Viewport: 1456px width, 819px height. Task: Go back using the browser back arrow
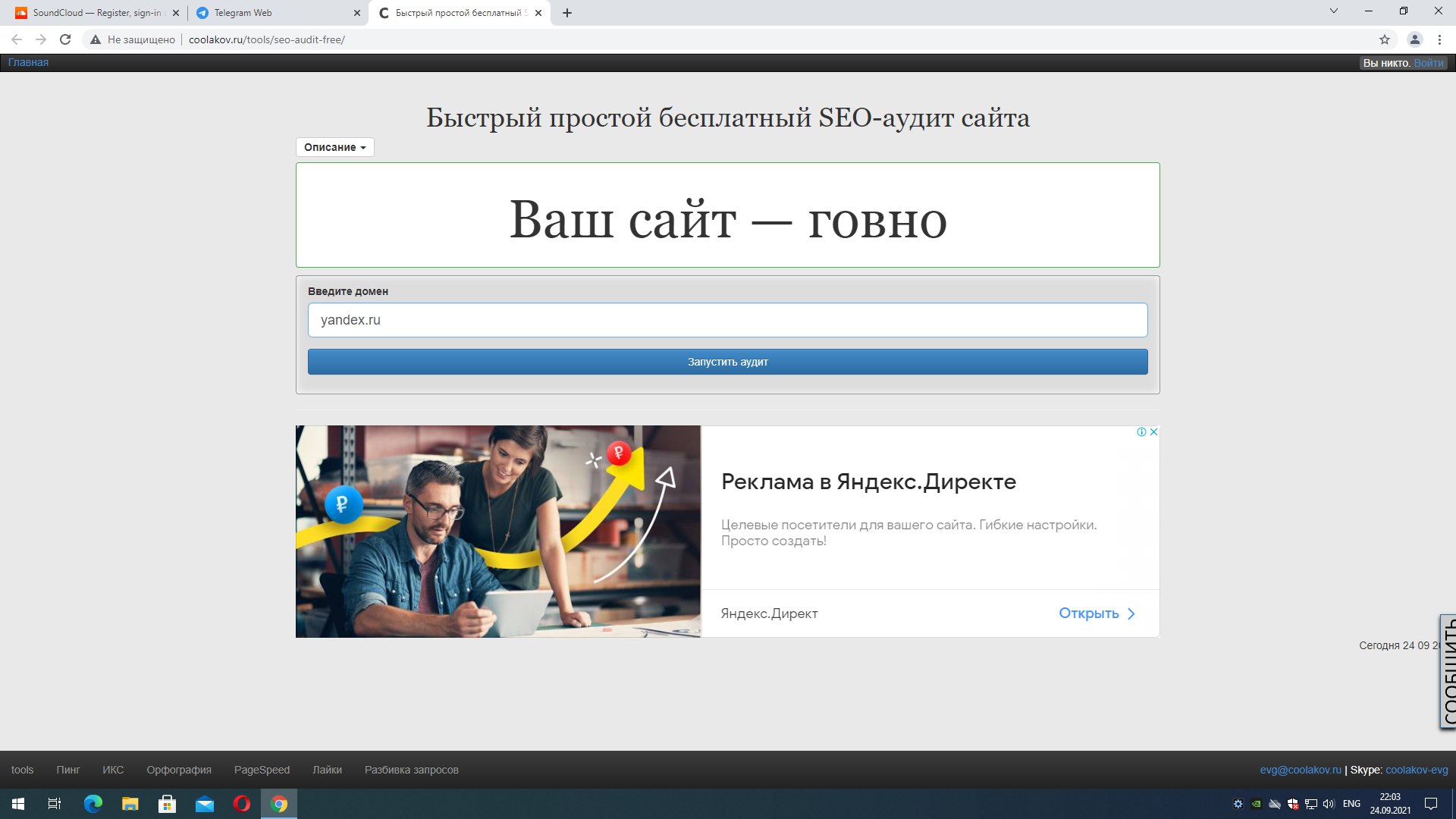point(17,39)
